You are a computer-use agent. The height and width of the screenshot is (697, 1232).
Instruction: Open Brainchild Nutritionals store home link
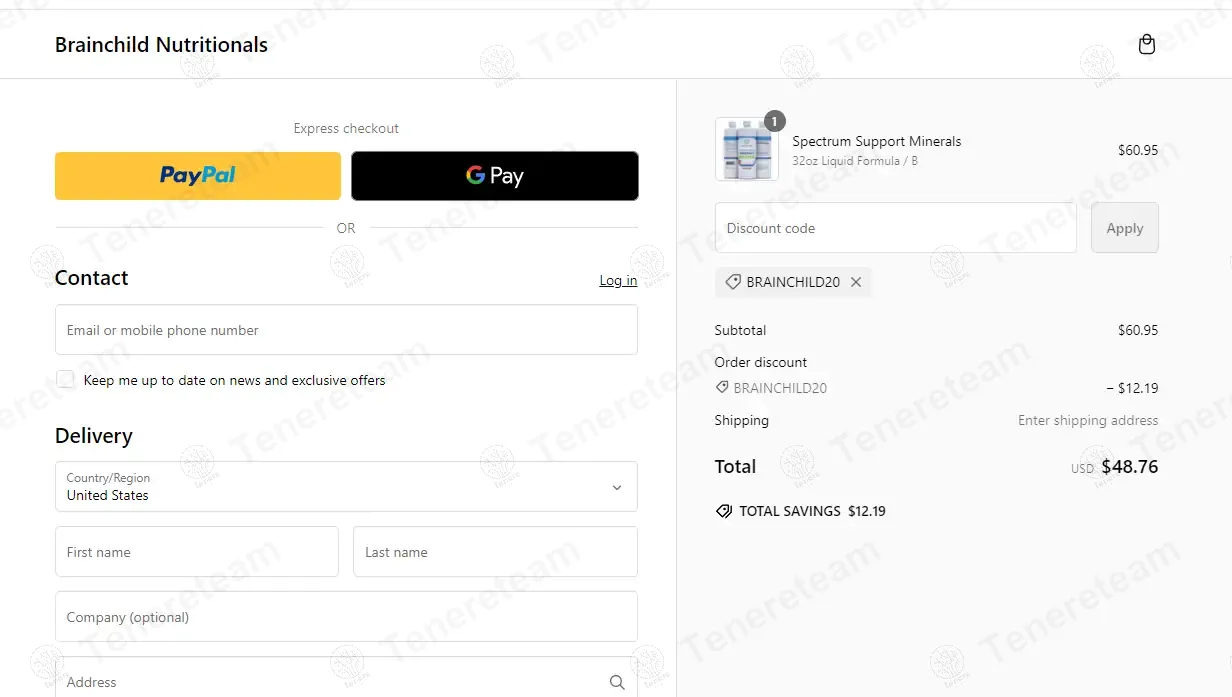[161, 44]
